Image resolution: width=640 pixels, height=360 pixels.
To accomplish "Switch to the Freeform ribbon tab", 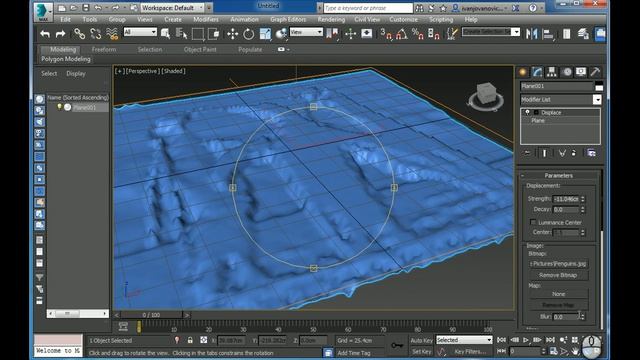I will point(104,49).
